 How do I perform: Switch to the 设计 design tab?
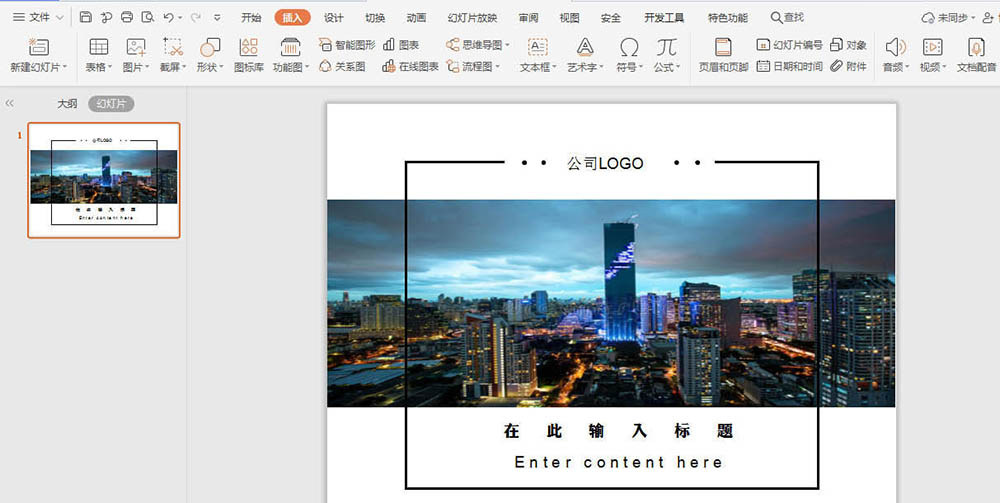click(x=334, y=18)
